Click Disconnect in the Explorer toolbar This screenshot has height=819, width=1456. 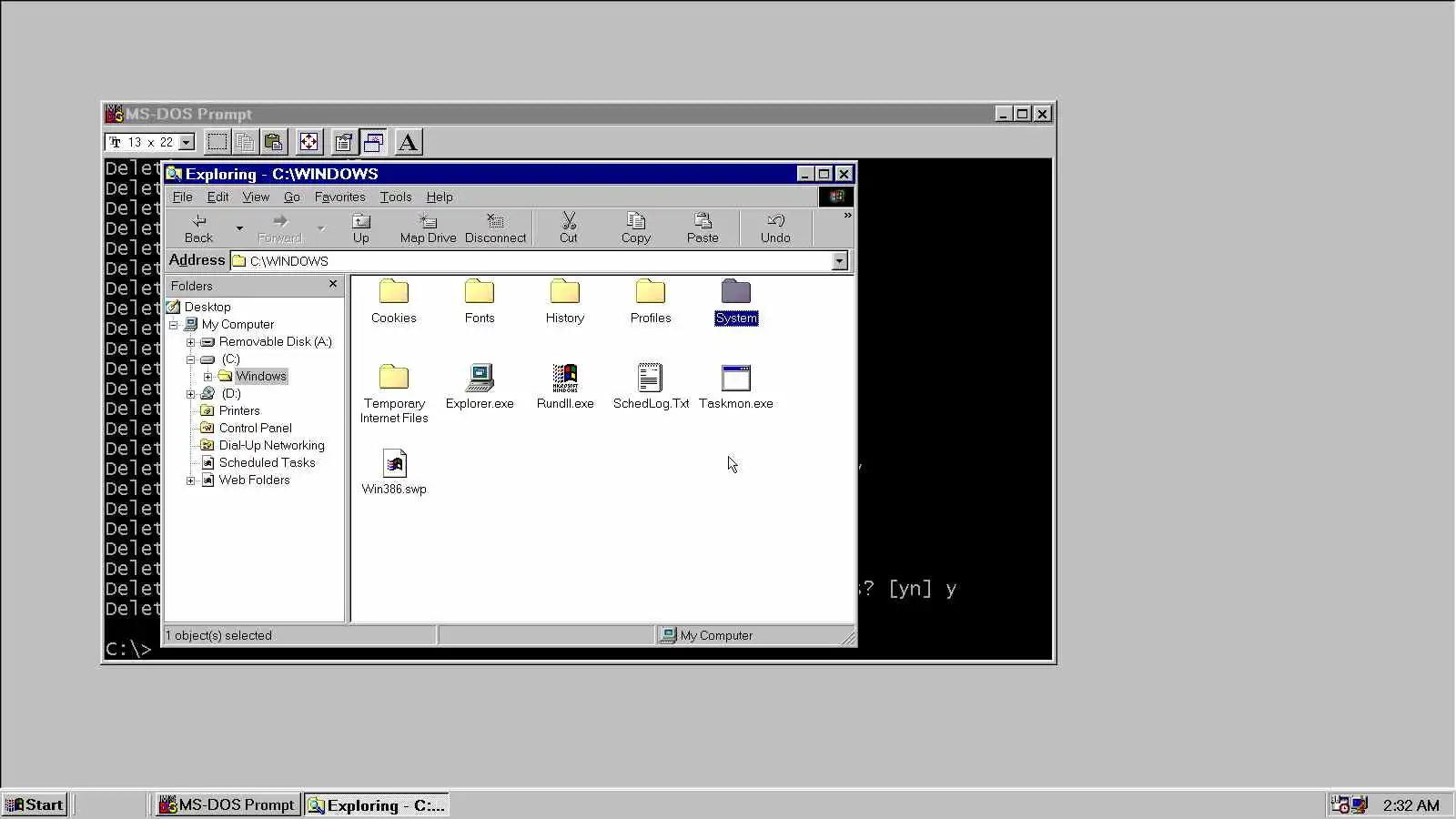tap(495, 228)
